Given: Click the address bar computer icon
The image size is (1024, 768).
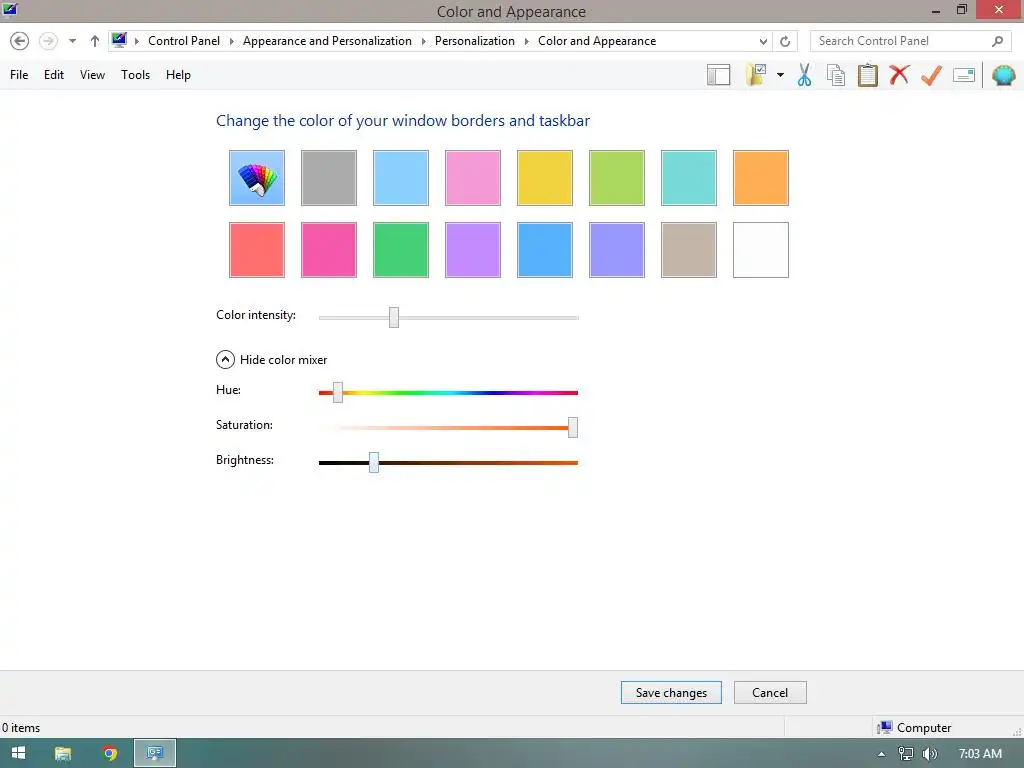Looking at the screenshot, I should 119,40.
